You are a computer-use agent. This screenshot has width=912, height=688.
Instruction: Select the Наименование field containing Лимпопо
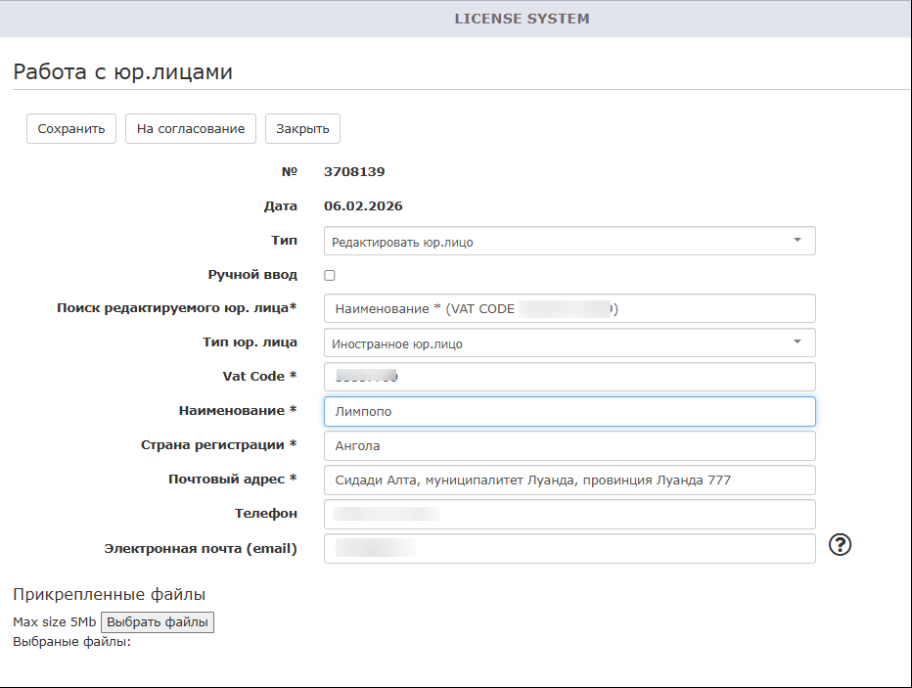pos(569,411)
